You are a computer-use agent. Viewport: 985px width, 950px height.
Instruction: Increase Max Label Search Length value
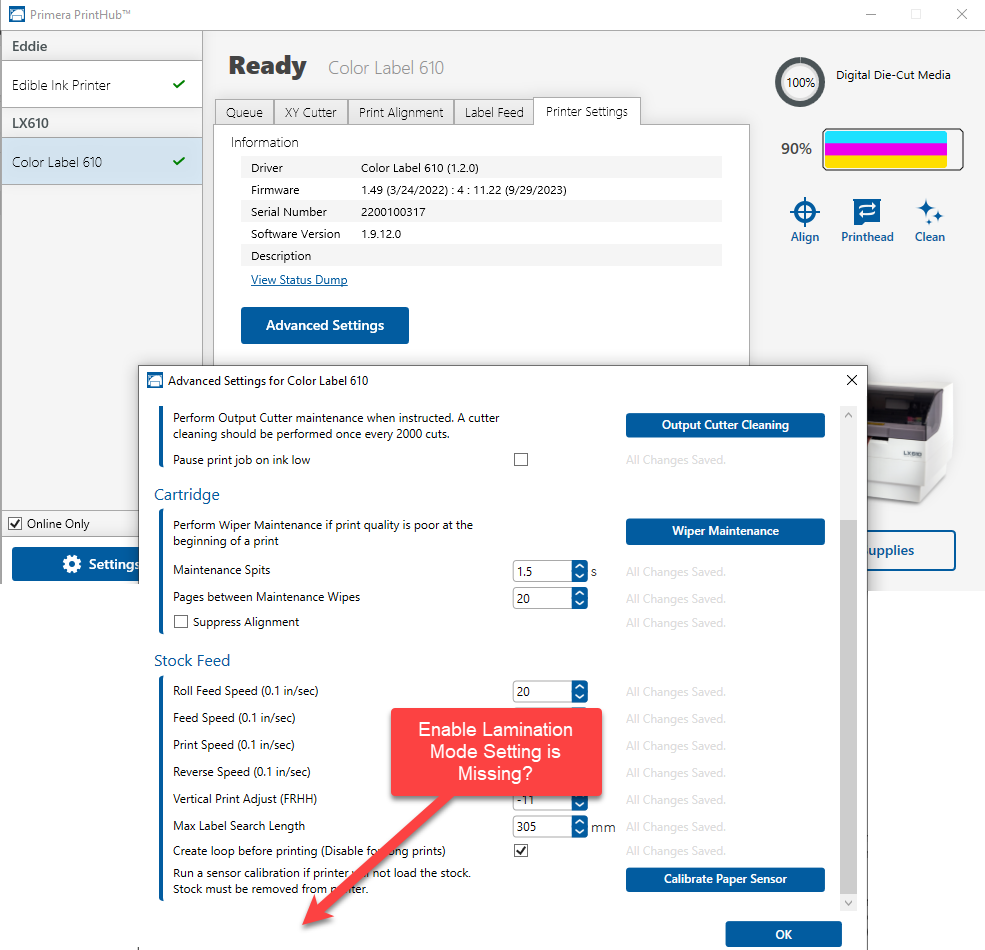point(579,821)
